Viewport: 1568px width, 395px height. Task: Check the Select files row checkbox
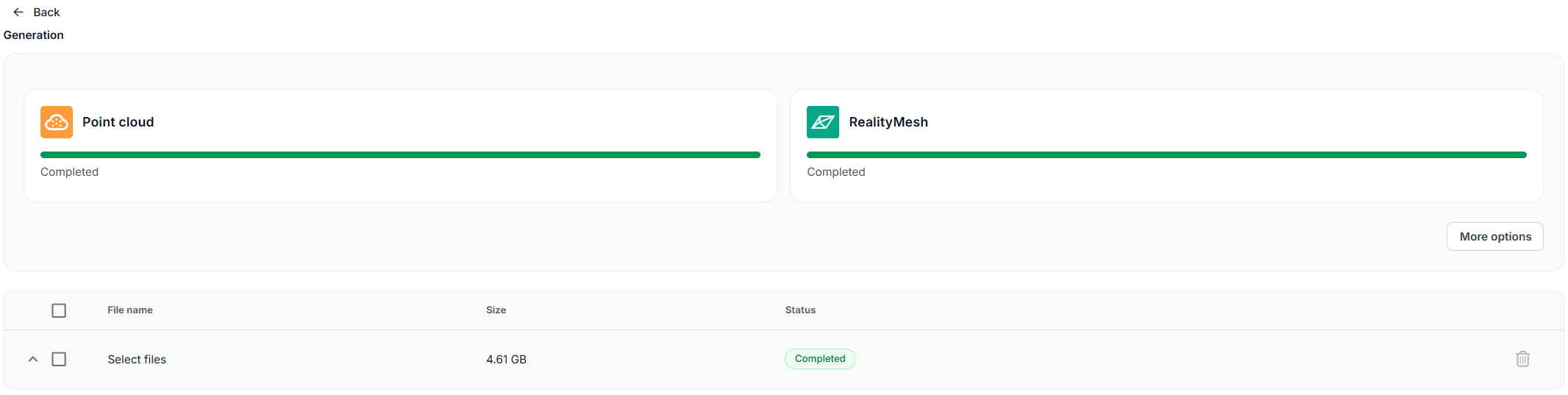pos(59,359)
